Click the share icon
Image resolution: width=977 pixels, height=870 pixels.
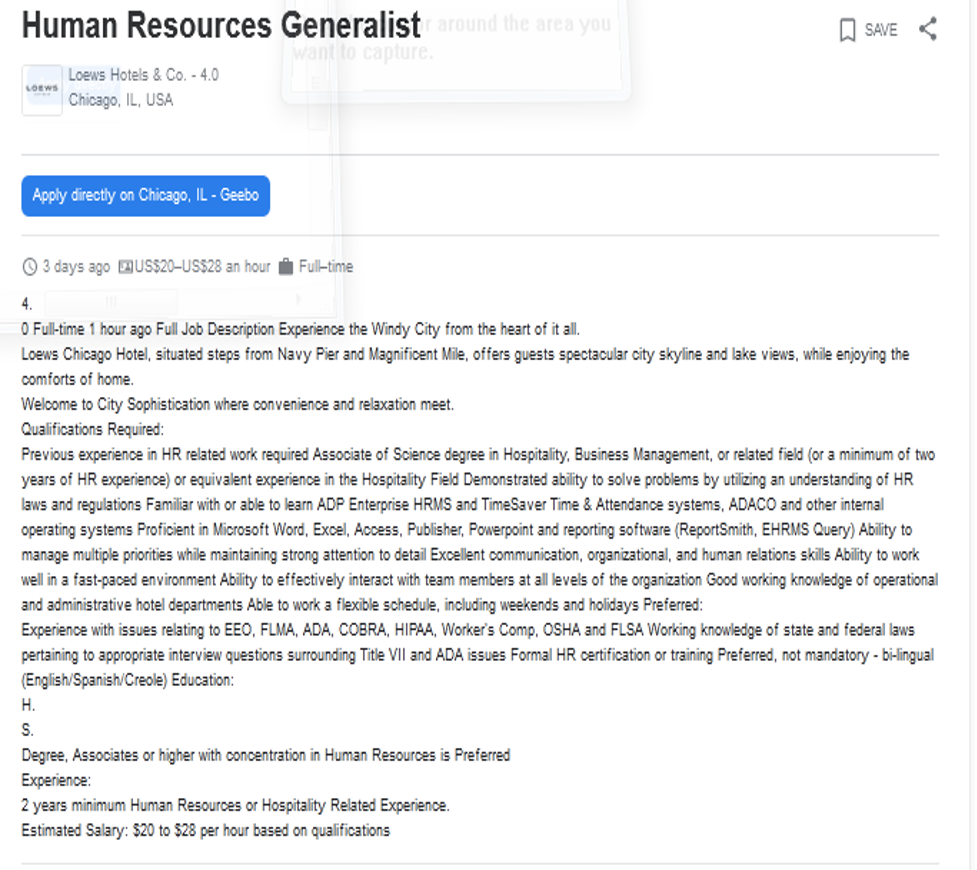tap(928, 29)
